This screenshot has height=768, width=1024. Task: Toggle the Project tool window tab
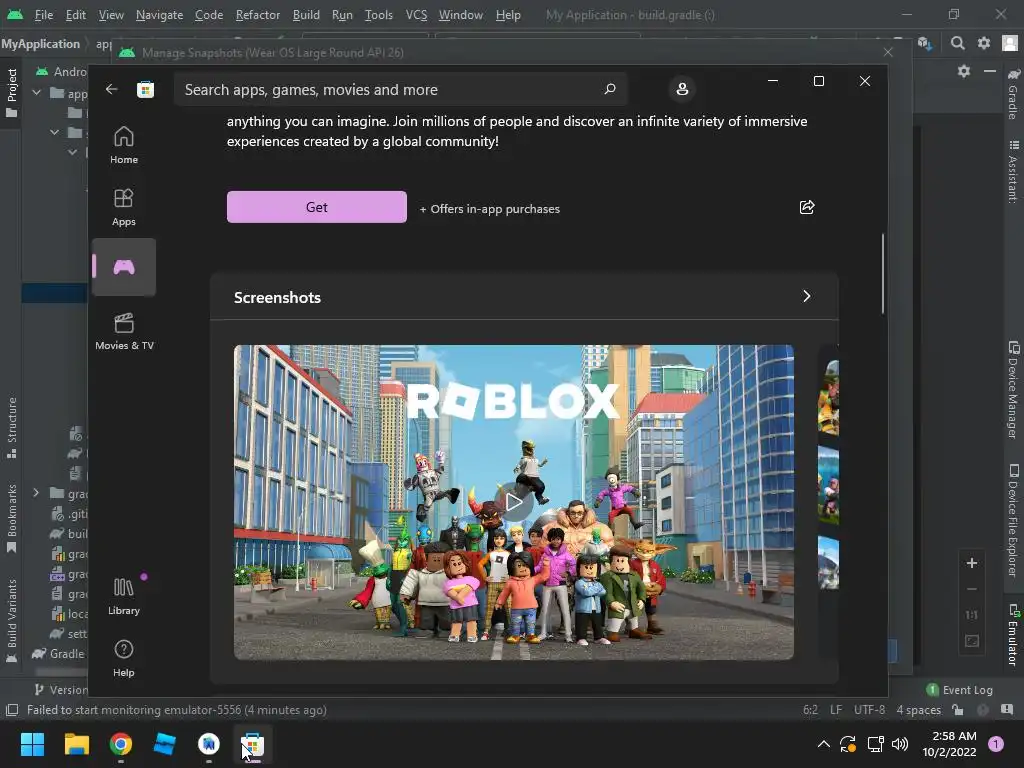pos(11,93)
